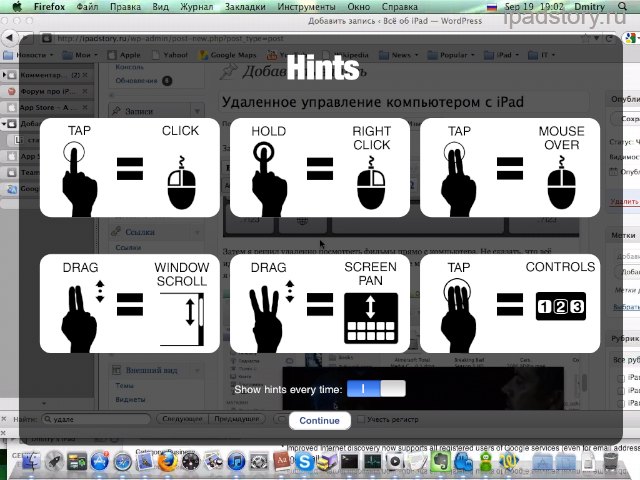
Task: Close the Комментар. tab in the sidebar
Action: (x=85, y=75)
